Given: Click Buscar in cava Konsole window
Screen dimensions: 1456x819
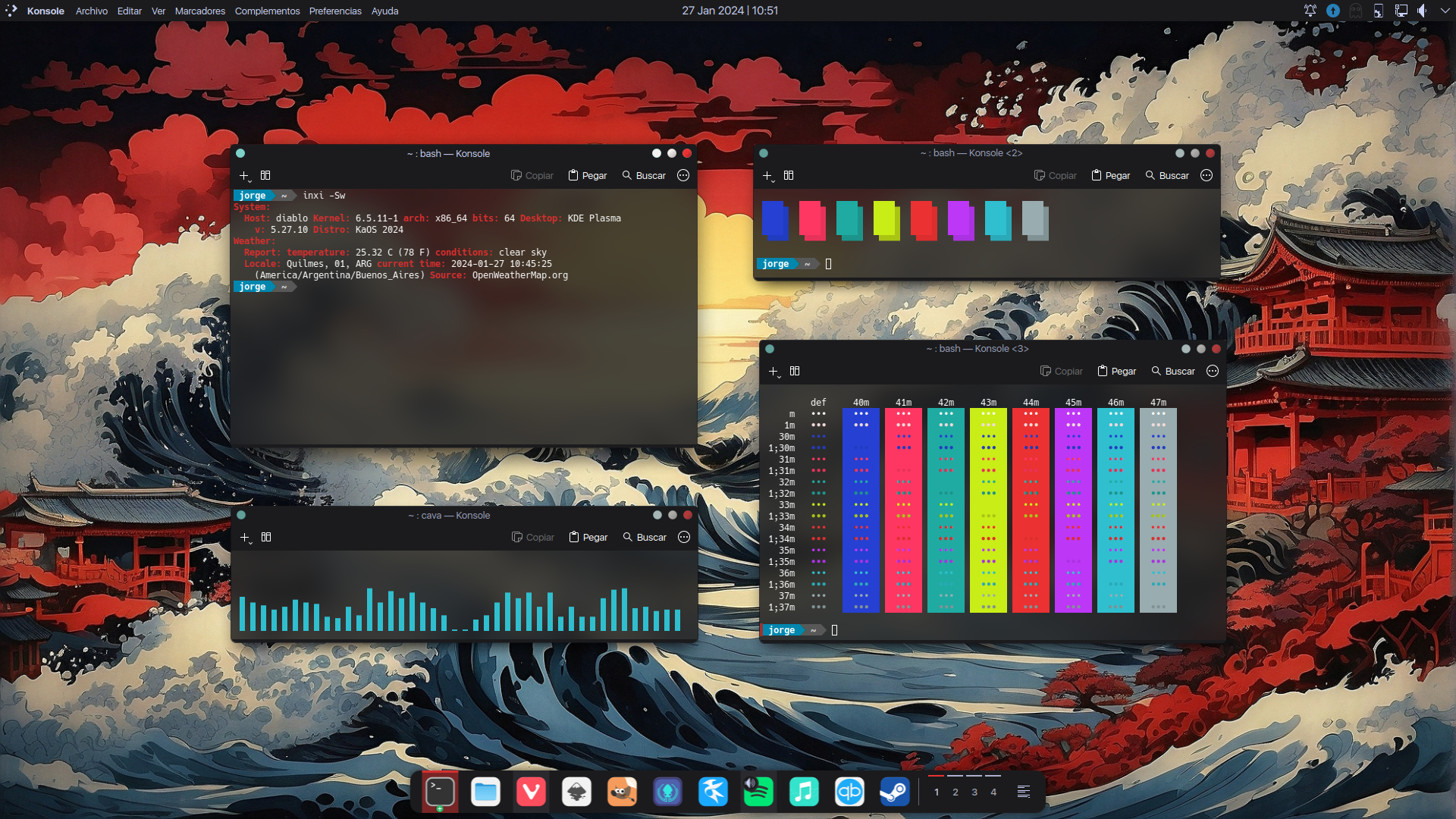Looking at the screenshot, I should pyautogui.click(x=645, y=537).
